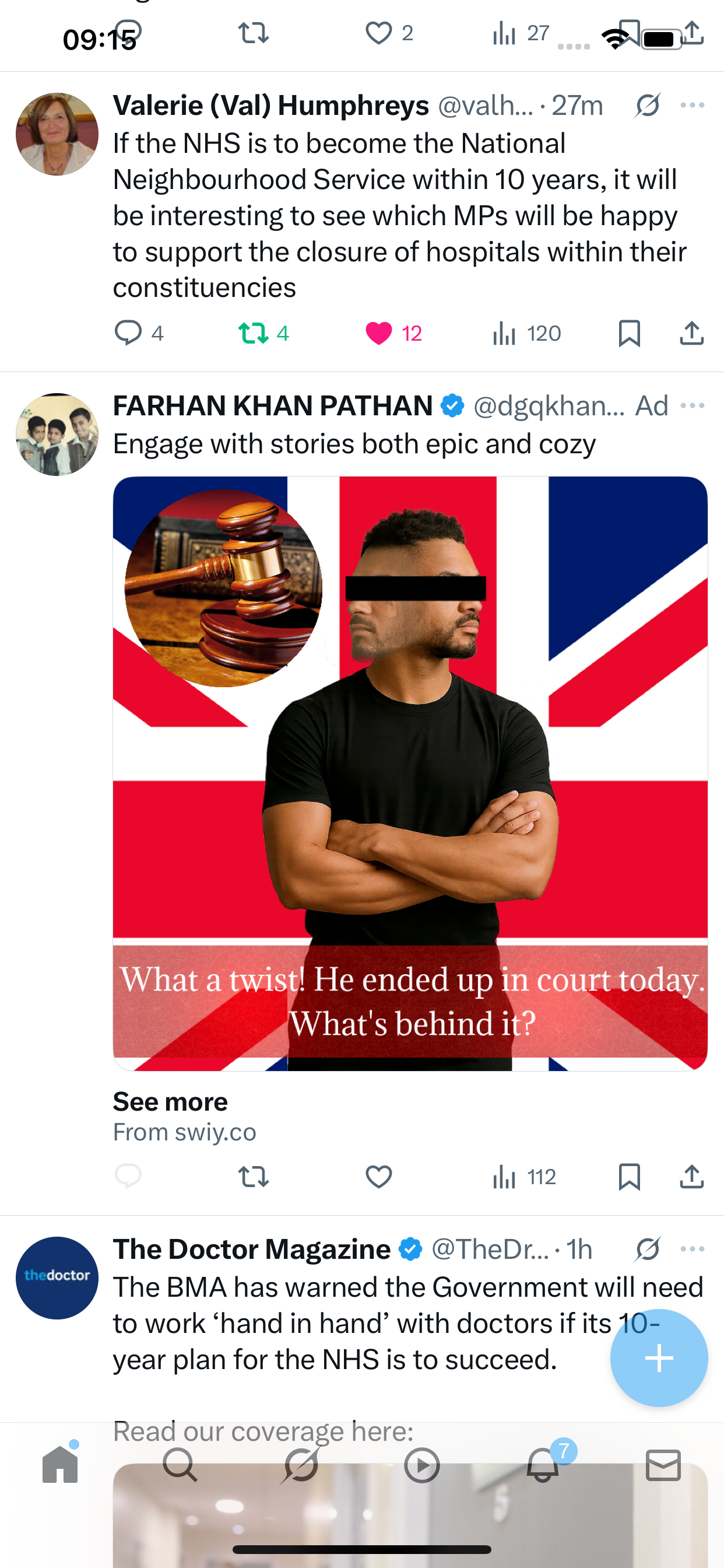Screen dimensions: 724x1568
Task: Open Grok icon on Valerie Humphreys' tweet
Action: pyautogui.click(x=648, y=106)
